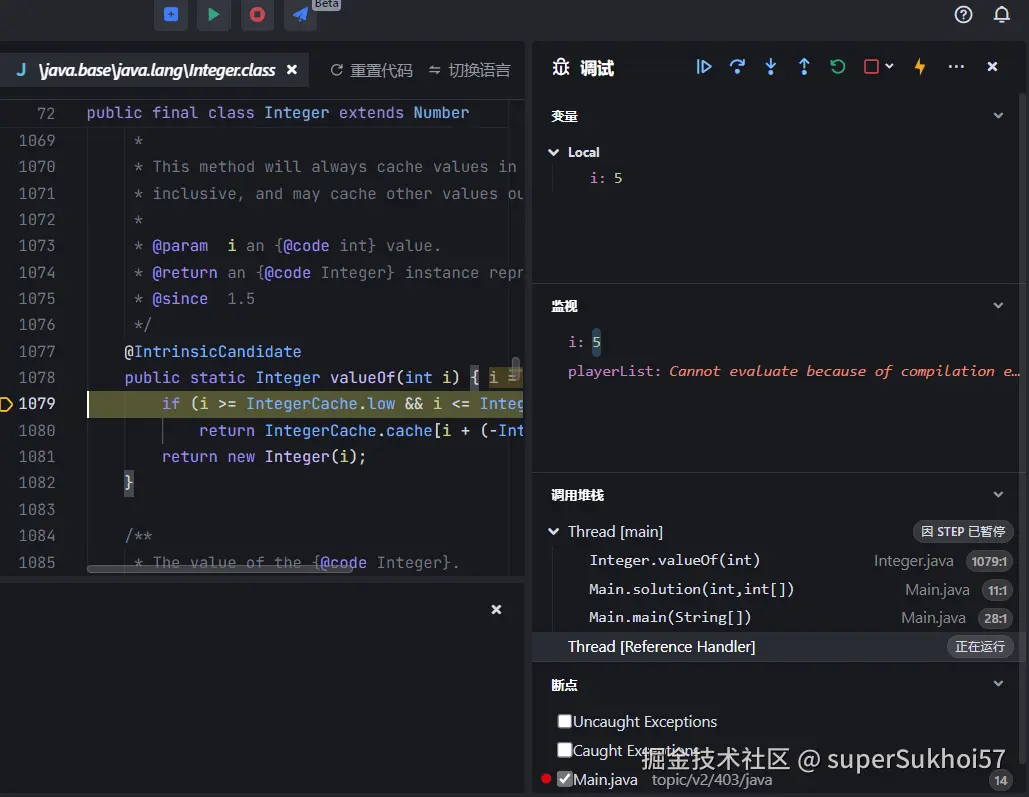1029x797 pixels.
Task: Collapse Thread [main] stack tree
Action: [x=554, y=532]
